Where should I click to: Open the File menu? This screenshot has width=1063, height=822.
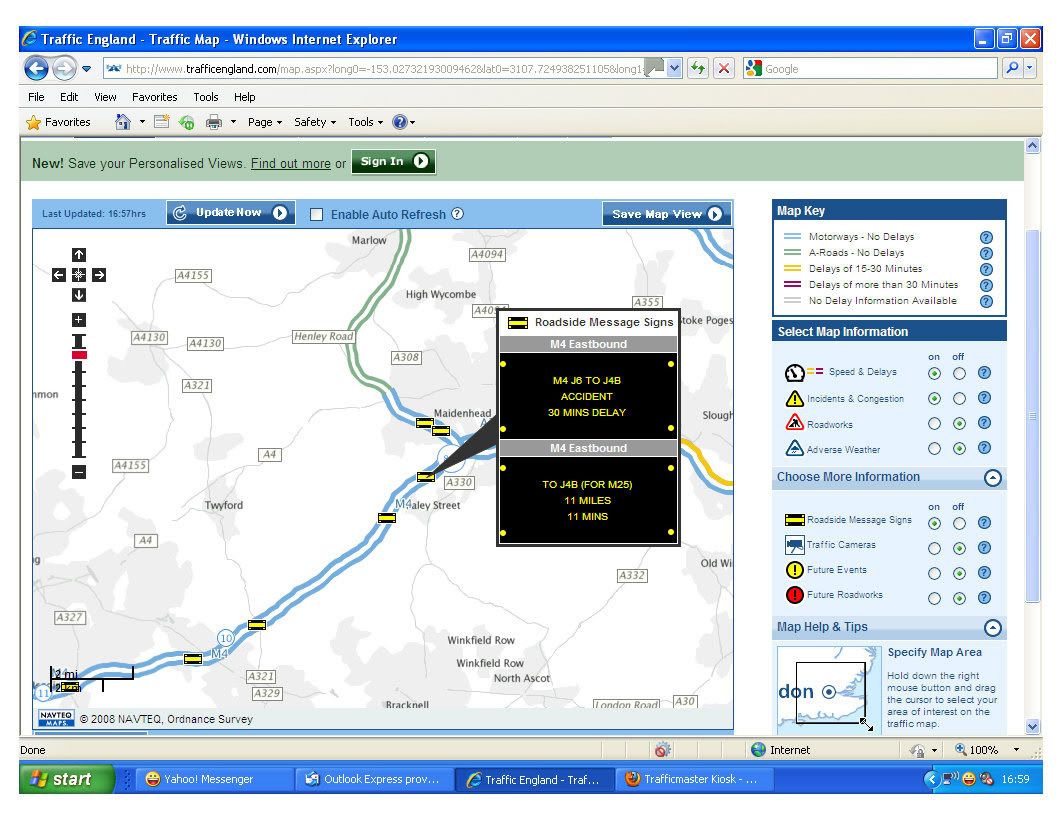pyautogui.click(x=36, y=97)
